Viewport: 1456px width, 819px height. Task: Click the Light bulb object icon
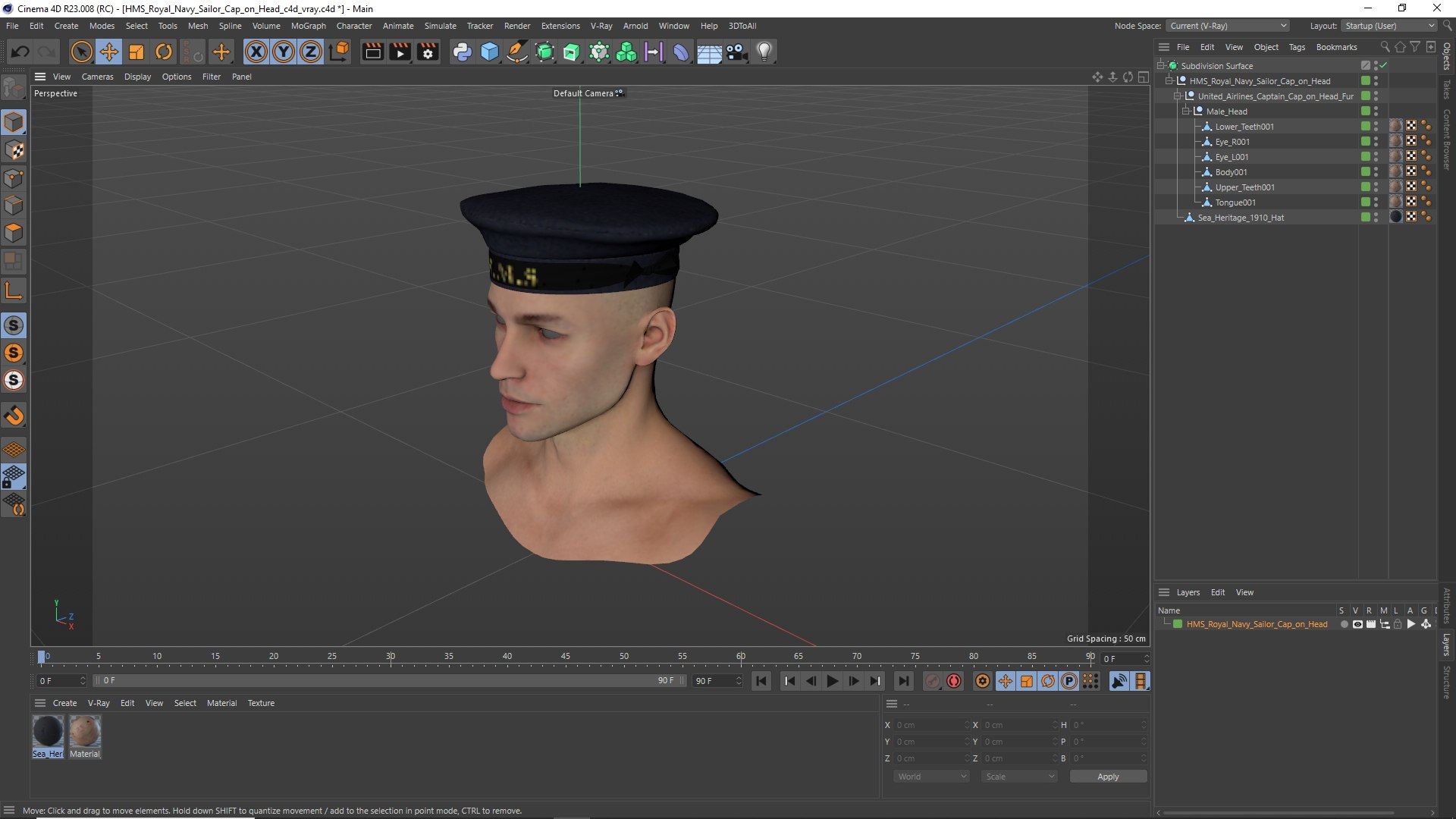tap(764, 52)
